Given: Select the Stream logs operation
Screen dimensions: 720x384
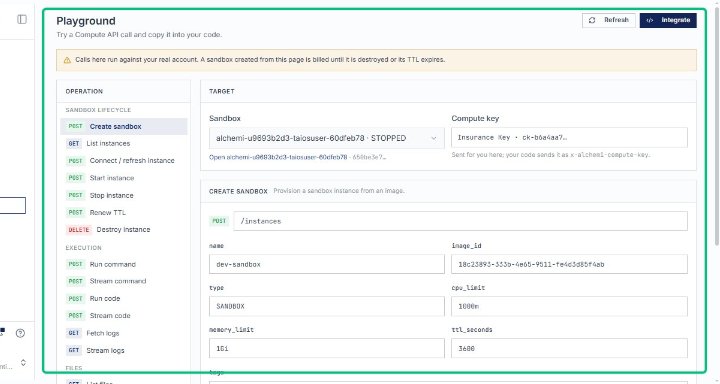Looking at the screenshot, I should (x=124, y=350).
